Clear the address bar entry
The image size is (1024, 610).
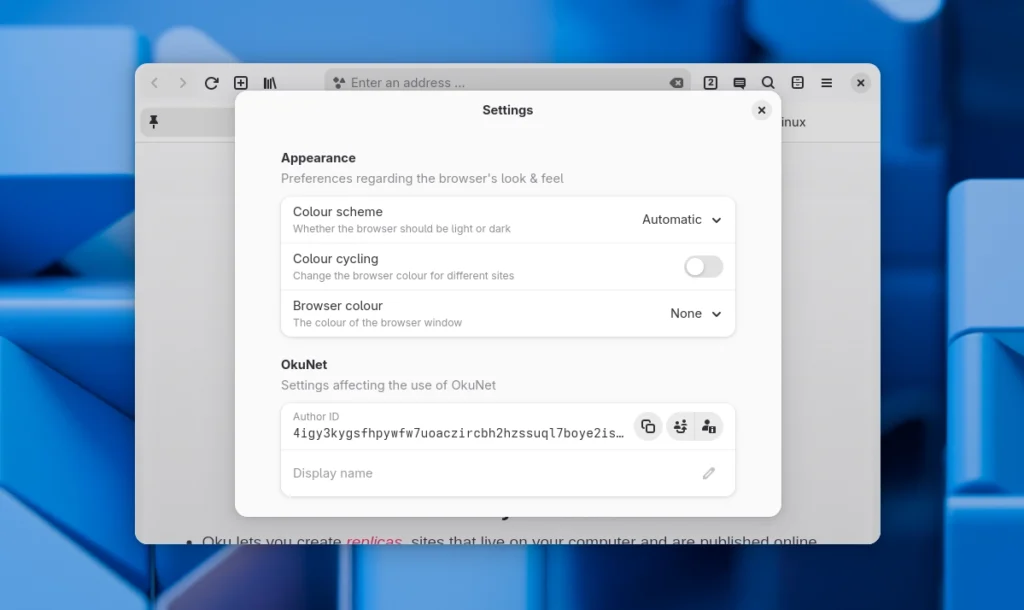[677, 83]
